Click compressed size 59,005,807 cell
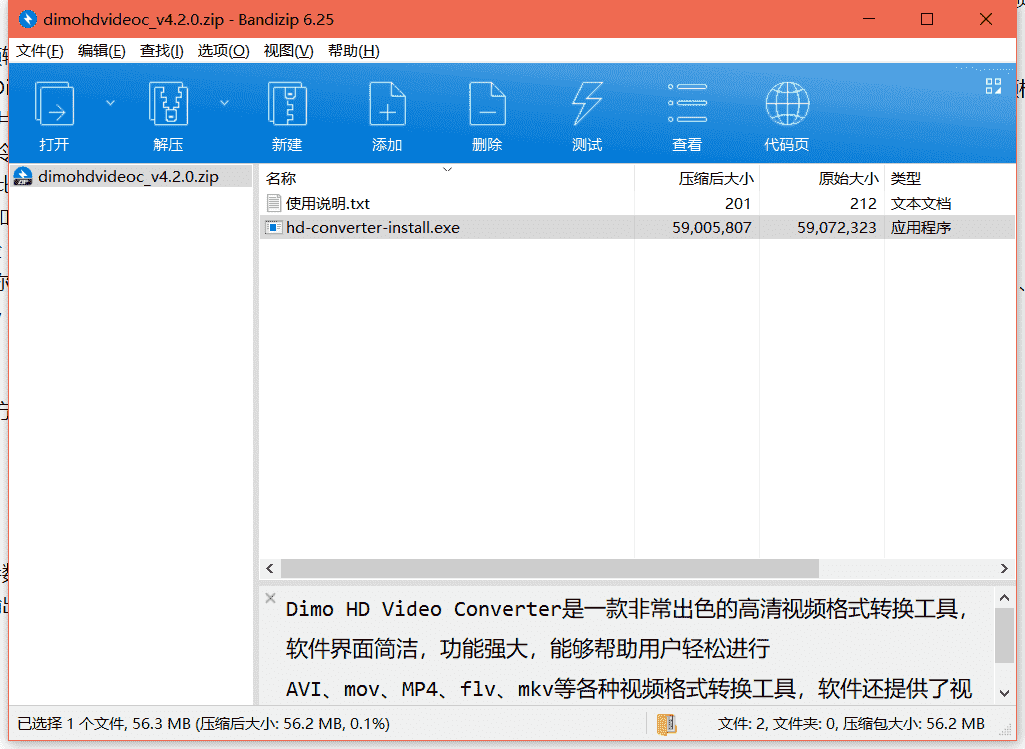 (712, 227)
